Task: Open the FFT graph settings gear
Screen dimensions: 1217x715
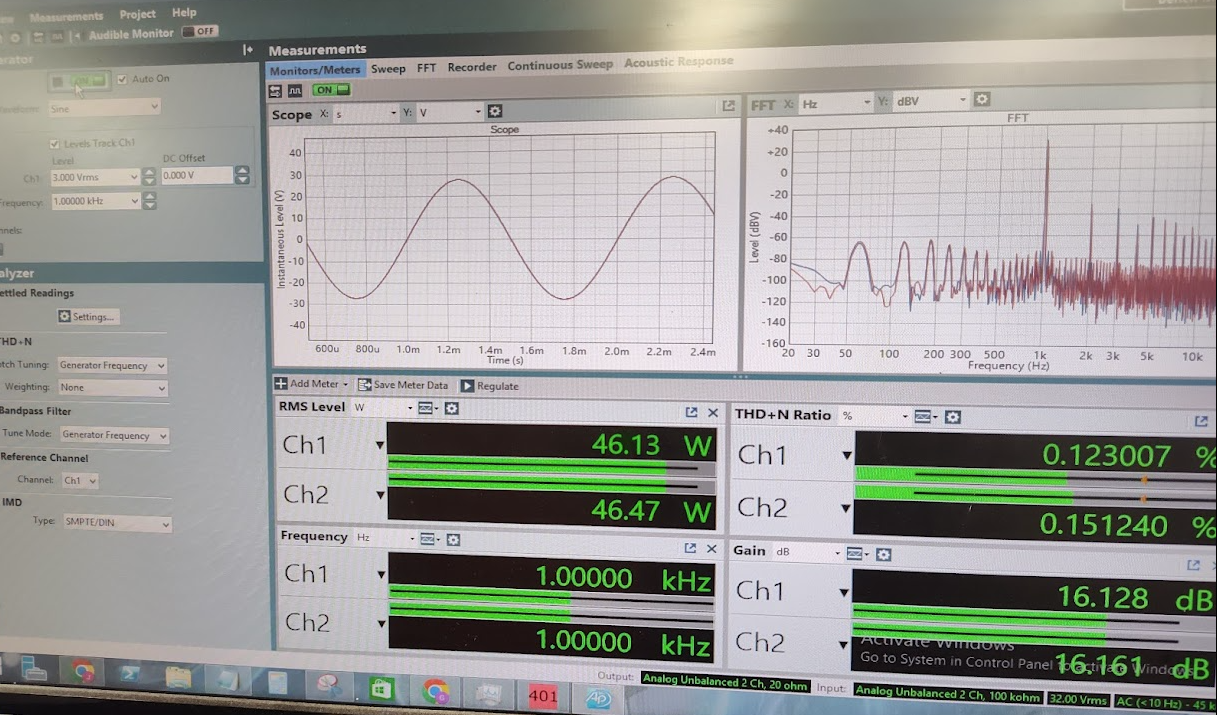Action: [982, 99]
